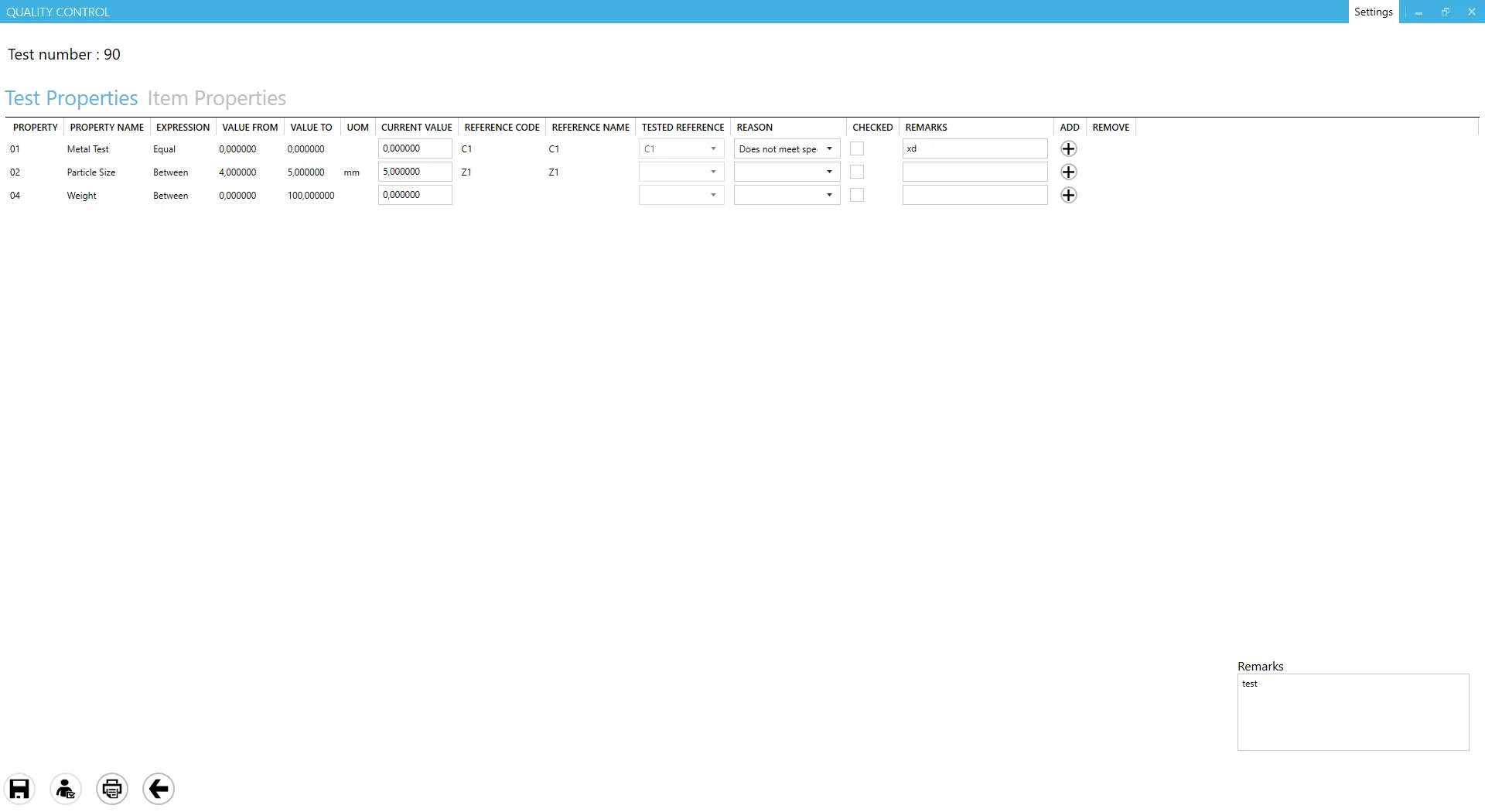The height and width of the screenshot is (812, 1485).
Task: Sort by REASON column header
Action: coord(788,128)
